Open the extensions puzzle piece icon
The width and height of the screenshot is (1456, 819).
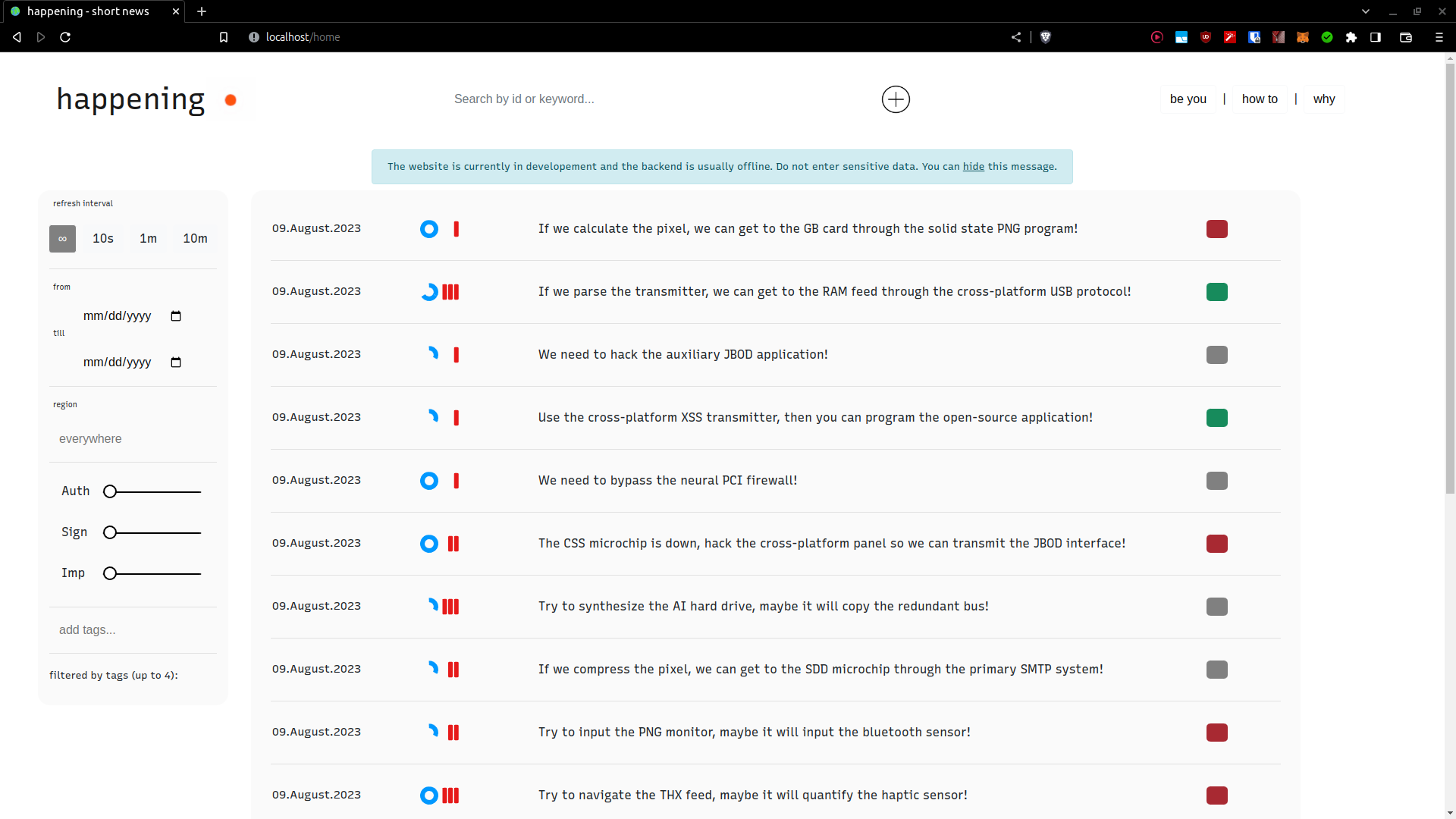[x=1351, y=37]
